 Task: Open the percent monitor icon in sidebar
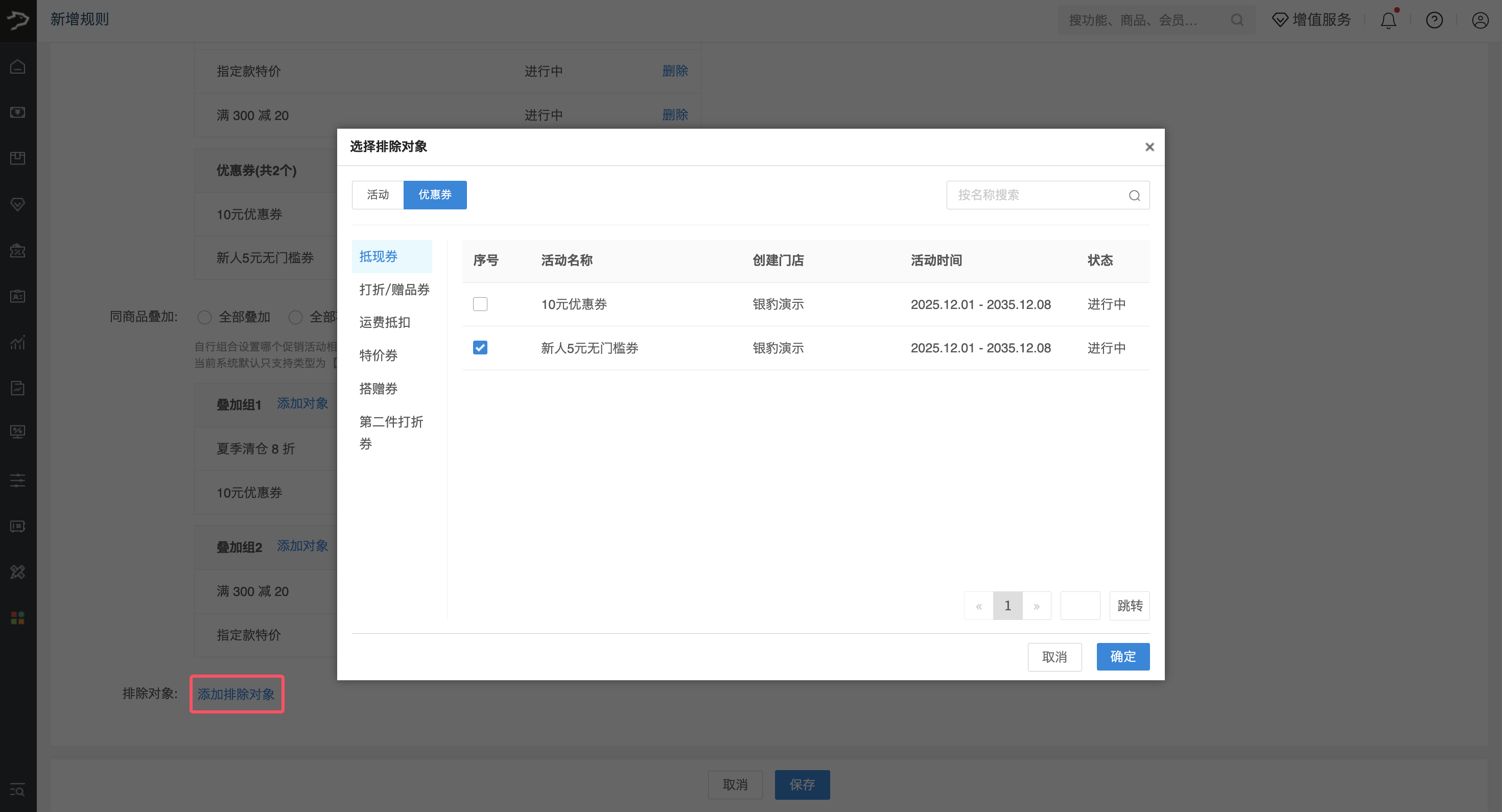click(x=18, y=432)
